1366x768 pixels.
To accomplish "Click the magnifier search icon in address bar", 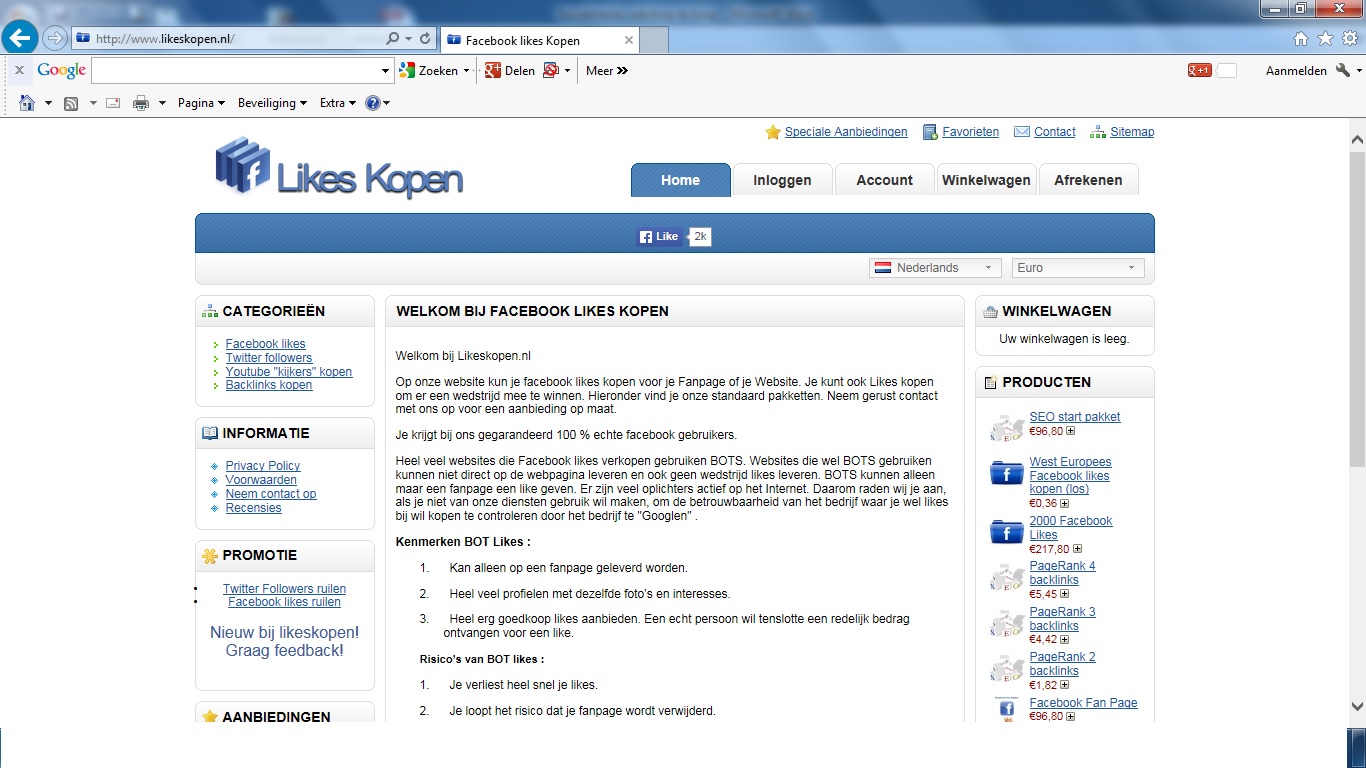I will click(x=393, y=39).
